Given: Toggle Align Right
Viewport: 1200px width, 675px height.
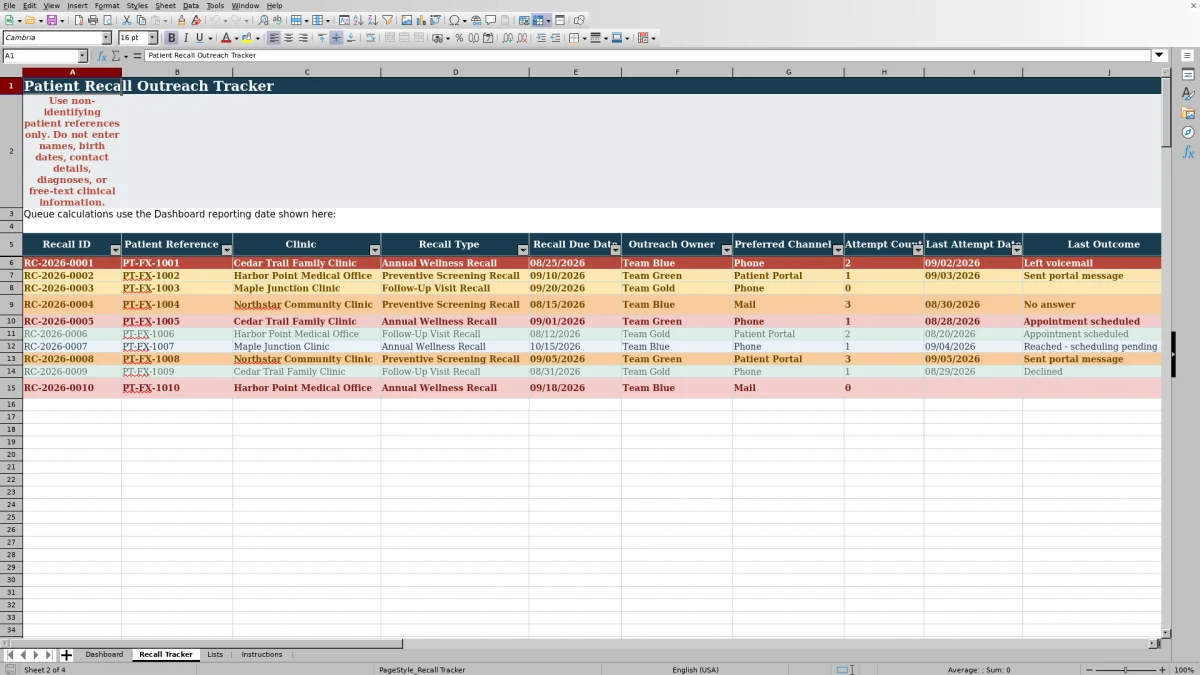Looking at the screenshot, I should point(302,38).
